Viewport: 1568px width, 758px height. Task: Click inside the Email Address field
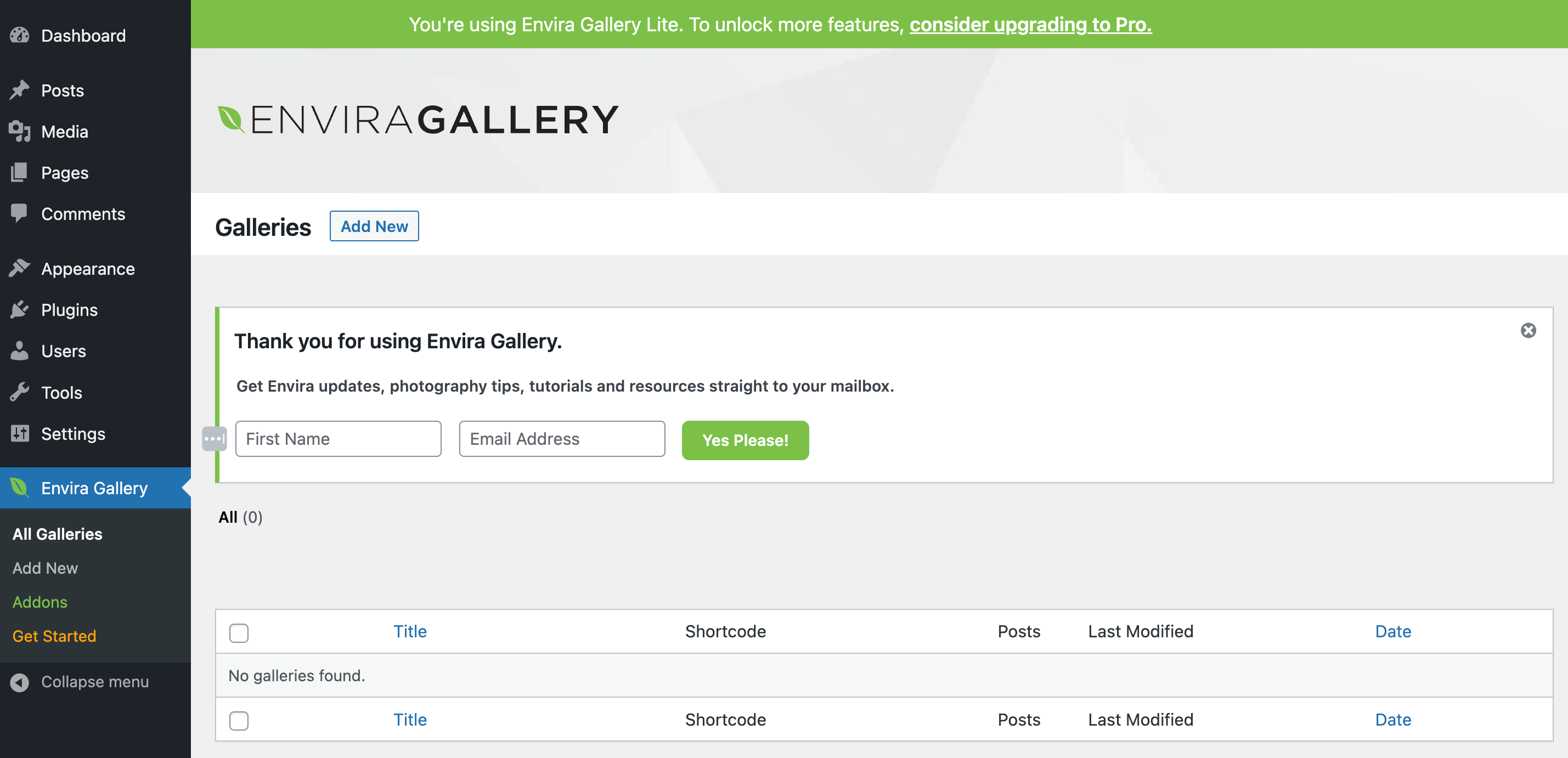pyautogui.click(x=561, y=438)
